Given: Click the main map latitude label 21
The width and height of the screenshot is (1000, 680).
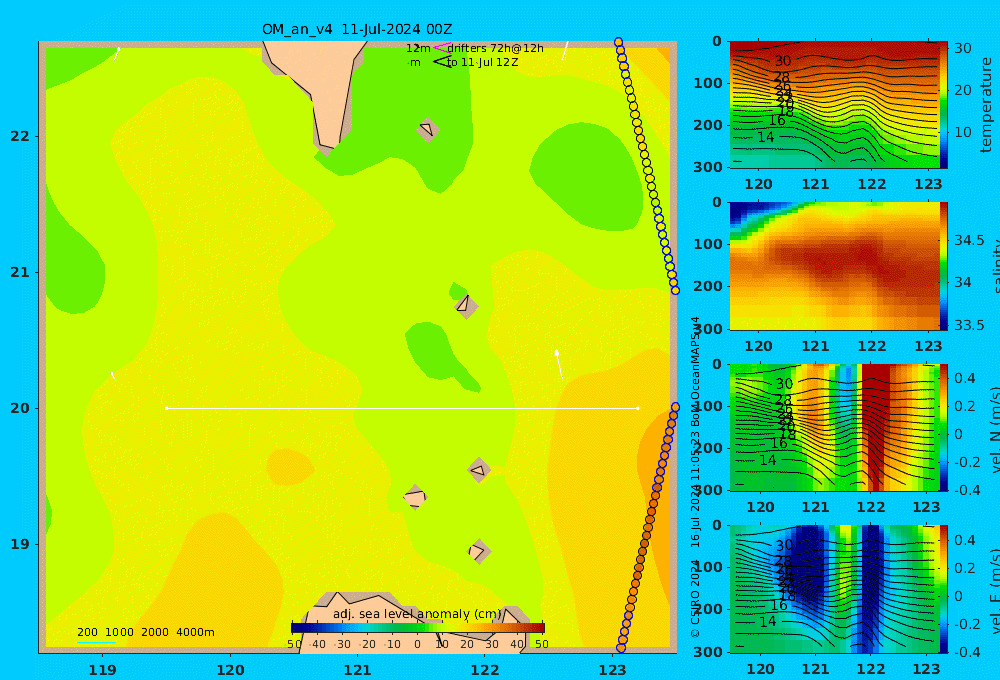Looking at the screenshot, I should [20, 272].
